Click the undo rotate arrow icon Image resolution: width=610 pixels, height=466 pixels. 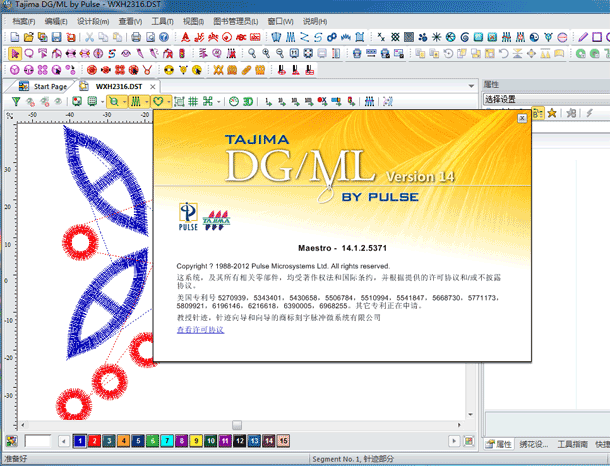coord(503,53)
